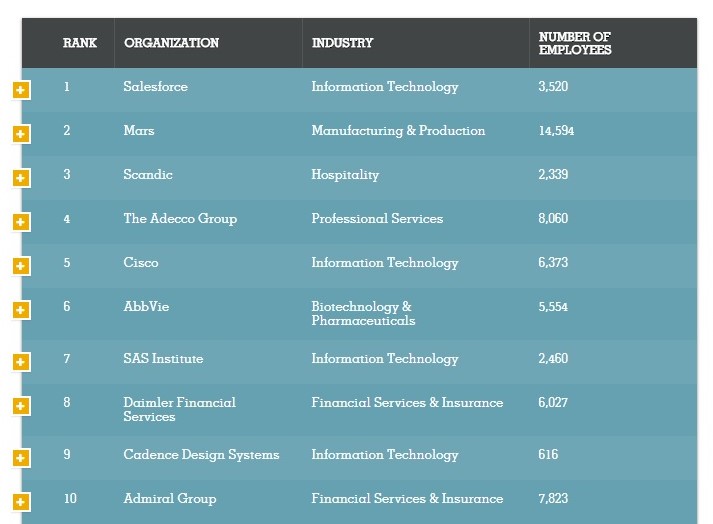
Task: Expand the Cisco row plus icon
Action: [20, 266]
